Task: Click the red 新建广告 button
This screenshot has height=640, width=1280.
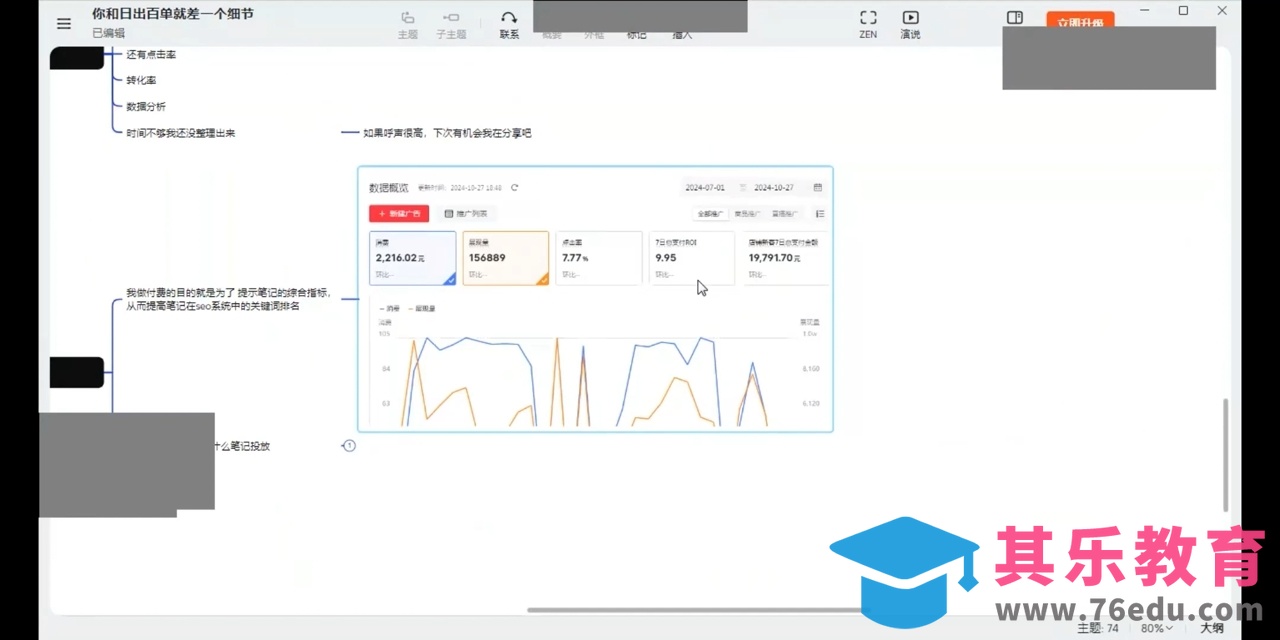Action: [399, 214]
